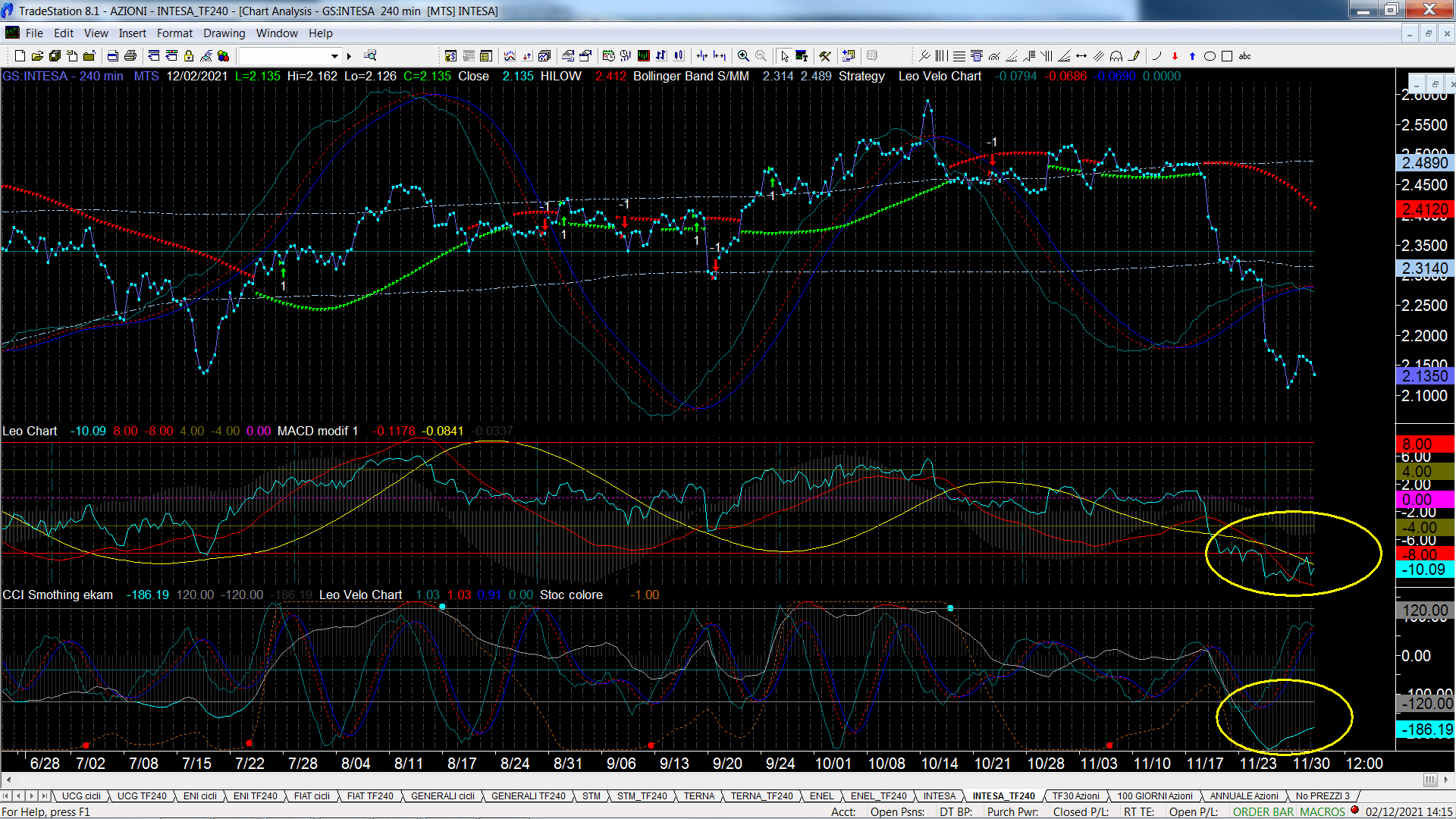This screenshot has height=819, width=1456.
Task: Open the Drawing menu
Action: [x=224, y=33]
